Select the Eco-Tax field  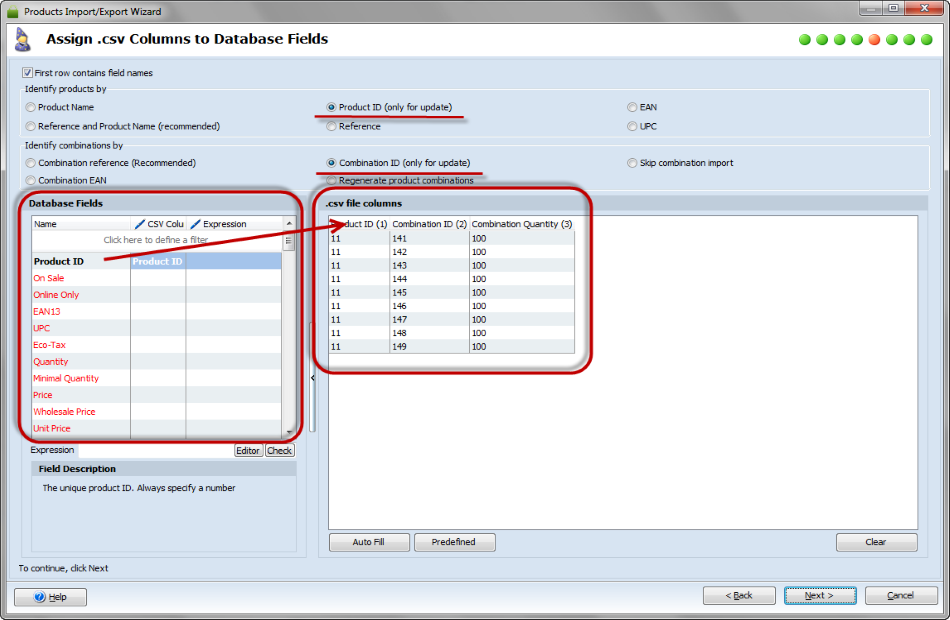pos(156,345)
